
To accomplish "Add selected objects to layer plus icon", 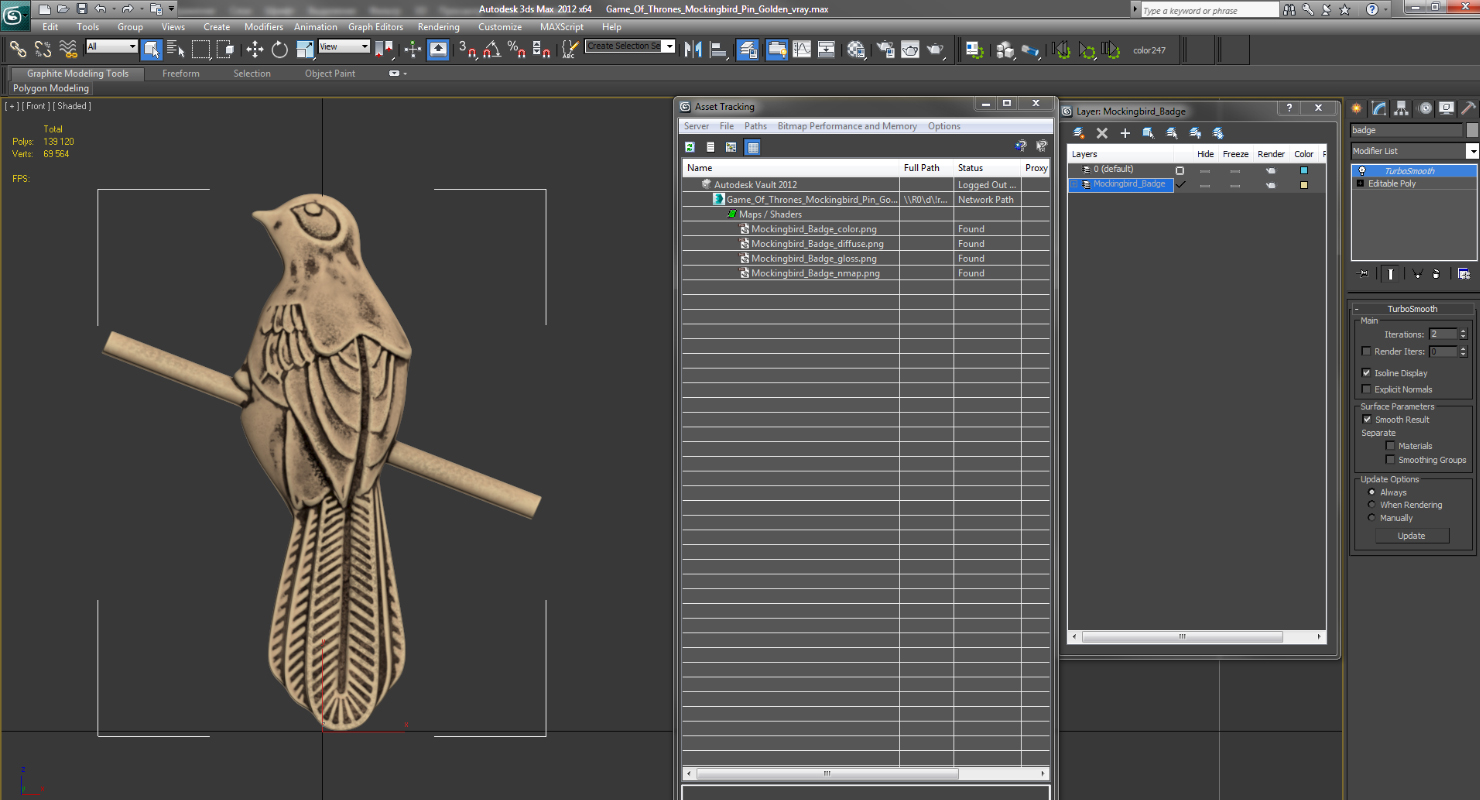I will (1125, 133).
